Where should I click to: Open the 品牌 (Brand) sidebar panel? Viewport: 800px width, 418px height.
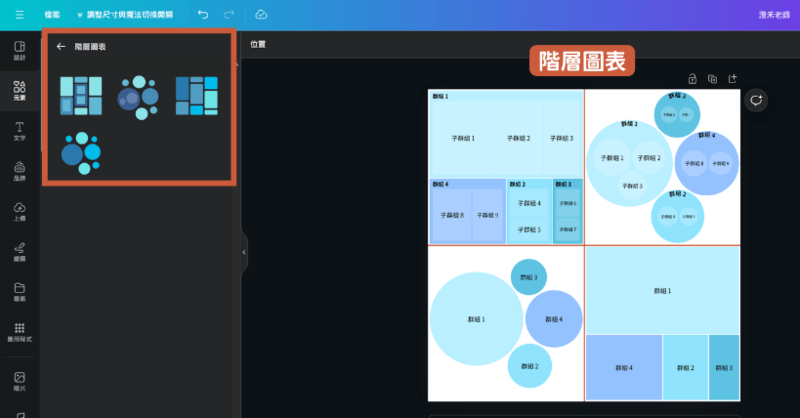(19, 172)
